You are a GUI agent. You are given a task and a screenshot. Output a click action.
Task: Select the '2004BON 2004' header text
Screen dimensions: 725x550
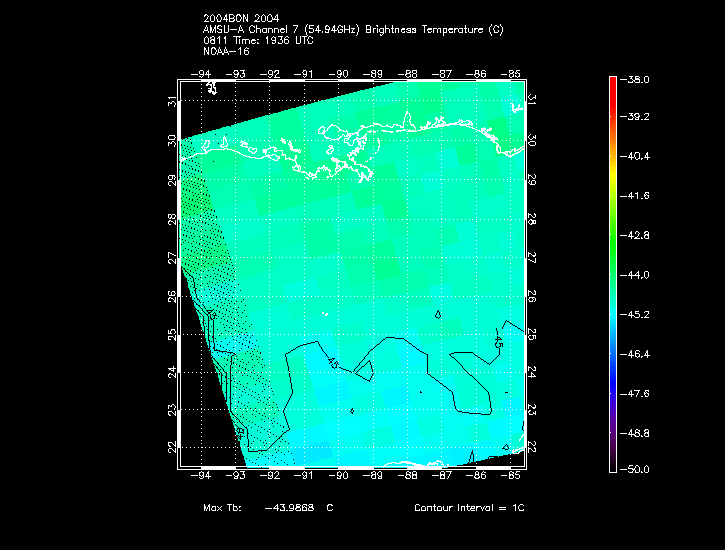pos(240,19)
